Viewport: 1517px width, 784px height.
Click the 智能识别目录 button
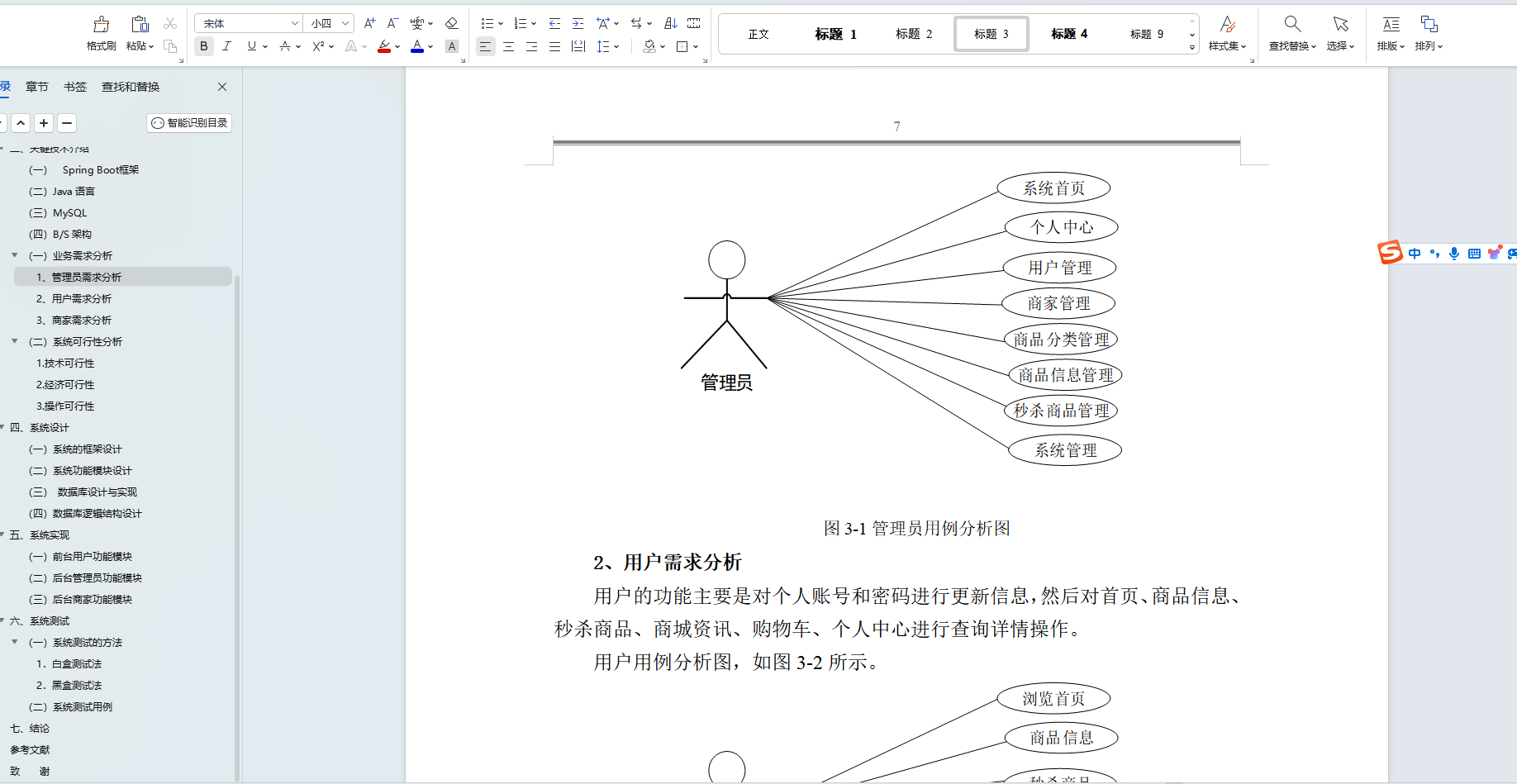tap(189, 123)
